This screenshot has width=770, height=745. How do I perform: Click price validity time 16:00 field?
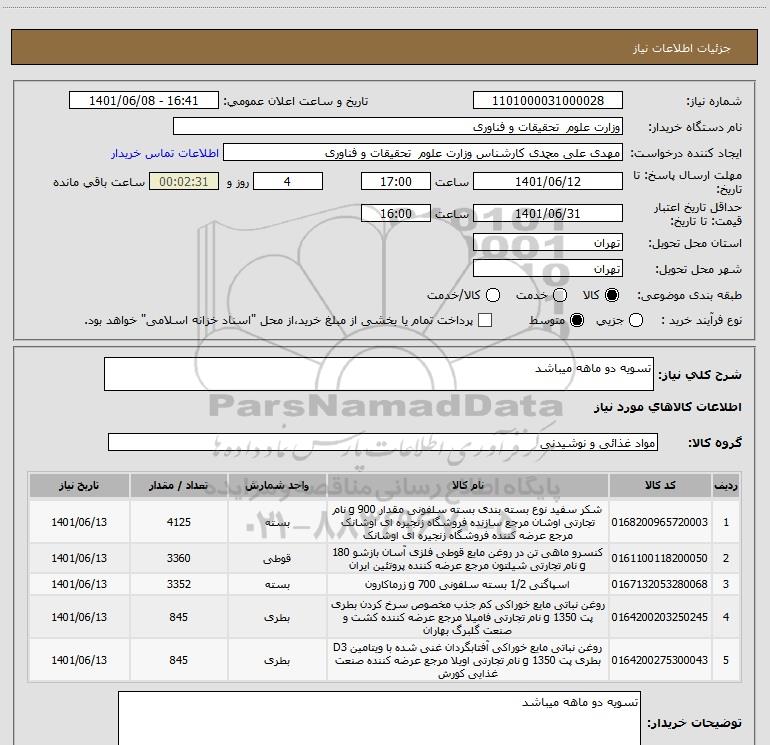[x=396, y=214]
